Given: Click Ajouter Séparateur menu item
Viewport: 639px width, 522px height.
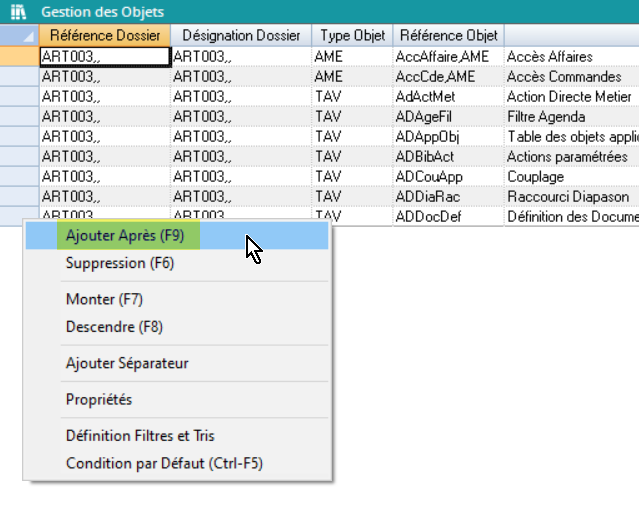Looking at the screenshot, I should pyautogui.click(x=127, y=363).
